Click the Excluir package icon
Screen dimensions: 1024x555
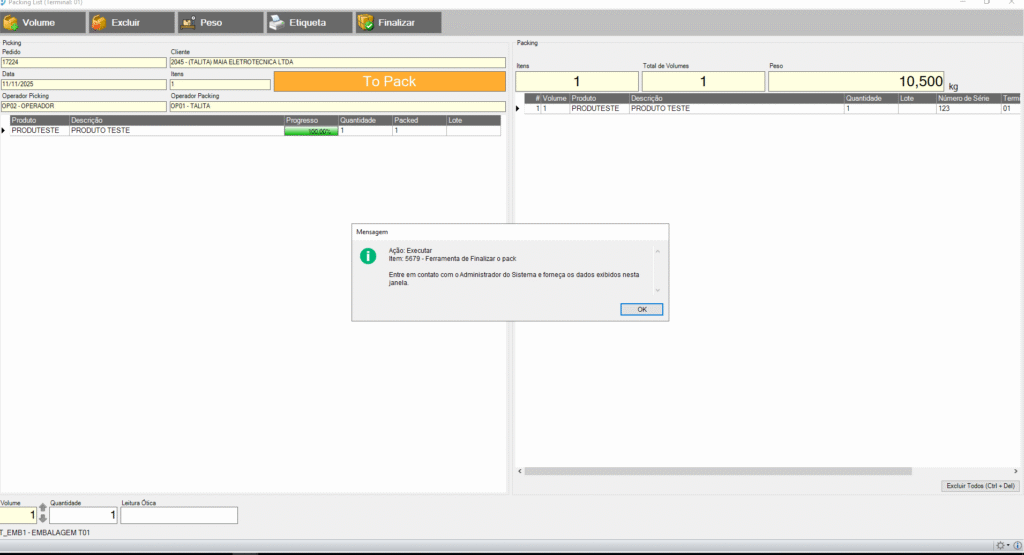(x=99, y=22)
